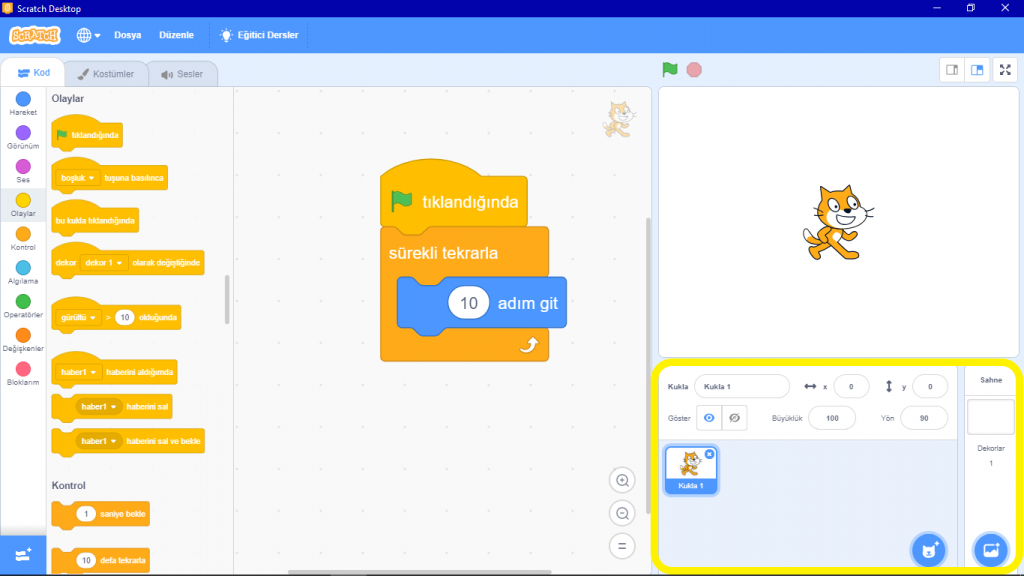
Task: Hide the sprite with crossed-eye button
Action: tap(735, 418)
